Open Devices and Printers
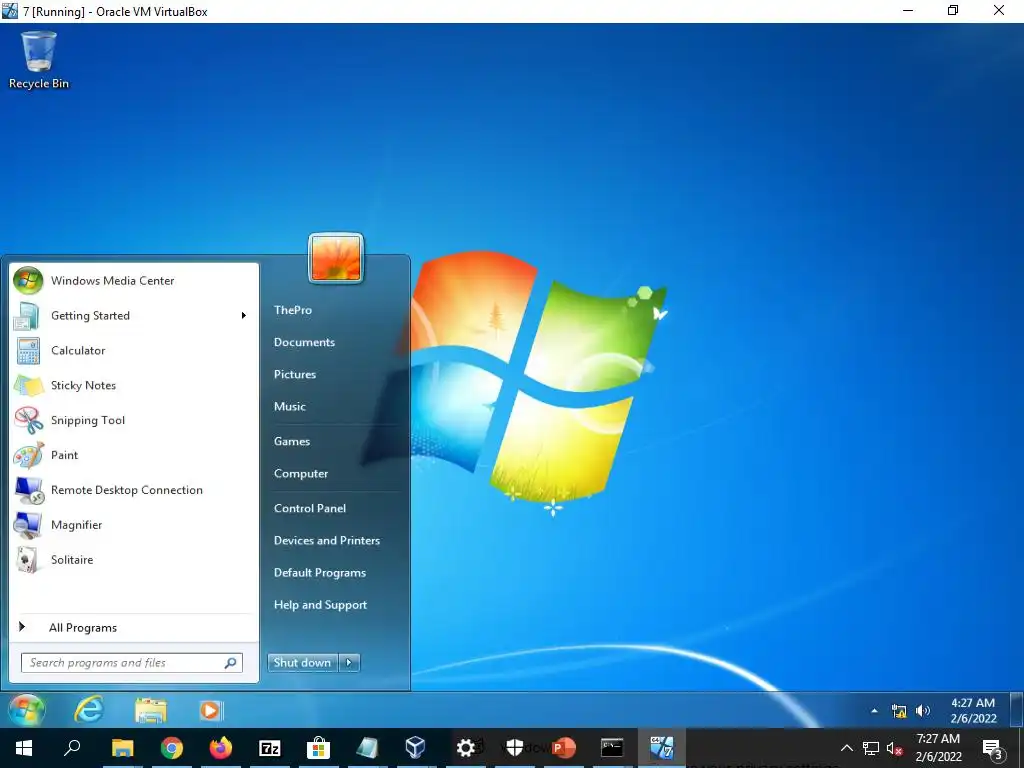 (327, 540)
